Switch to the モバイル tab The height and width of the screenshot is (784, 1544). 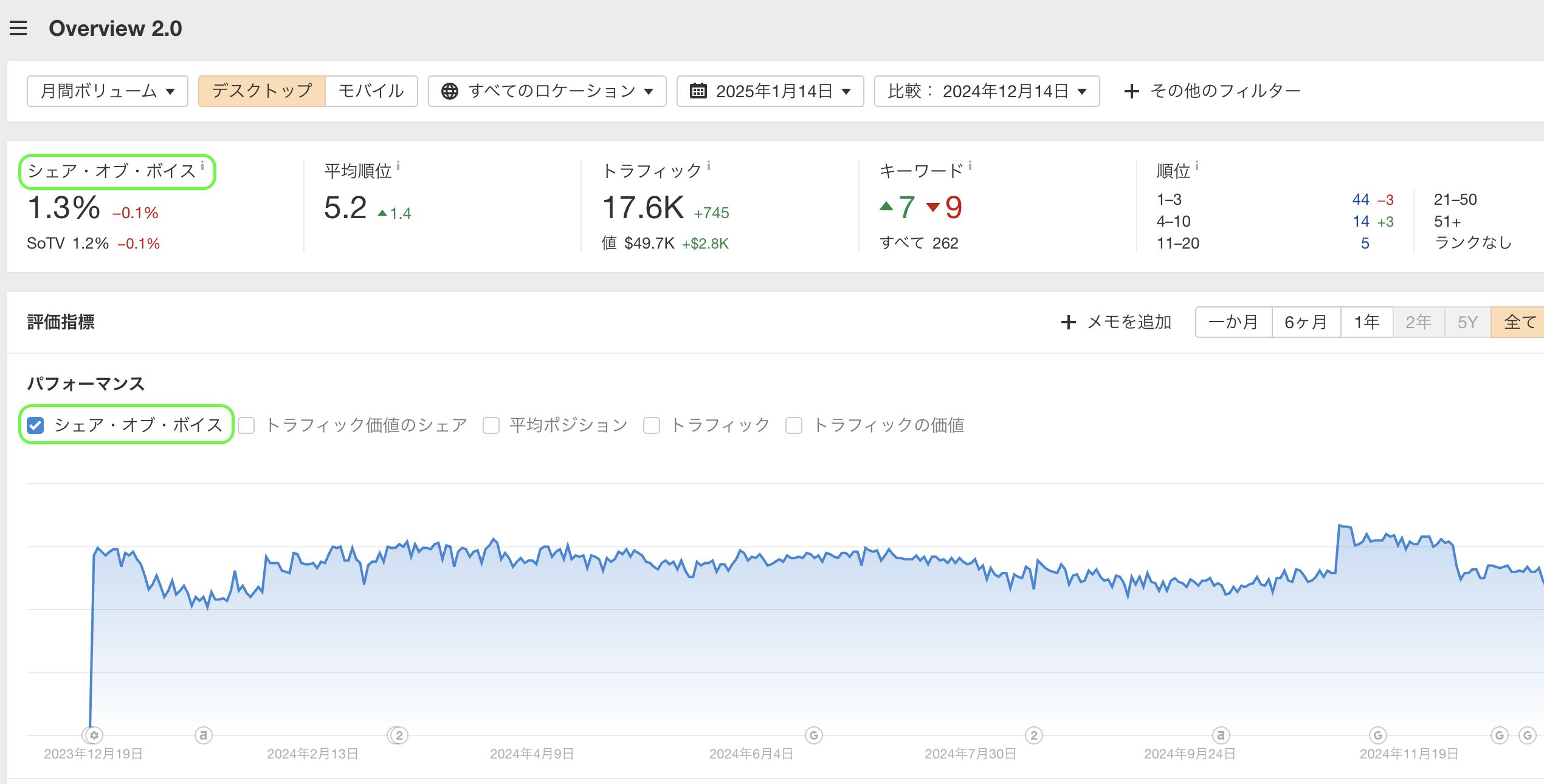(371, 91)
